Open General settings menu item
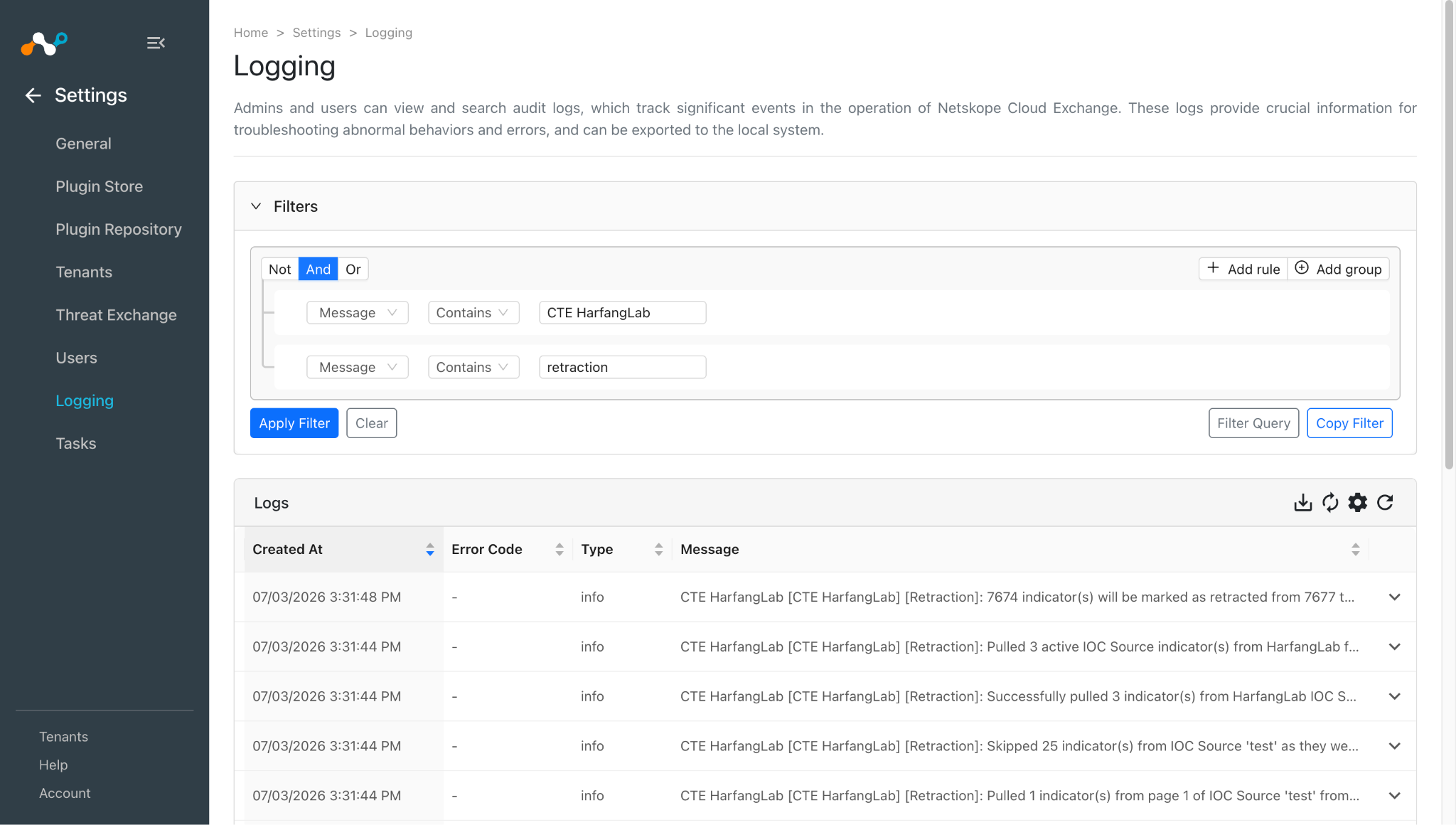Viewport: 1456px width, 825px height. click(x=83, y=144)
